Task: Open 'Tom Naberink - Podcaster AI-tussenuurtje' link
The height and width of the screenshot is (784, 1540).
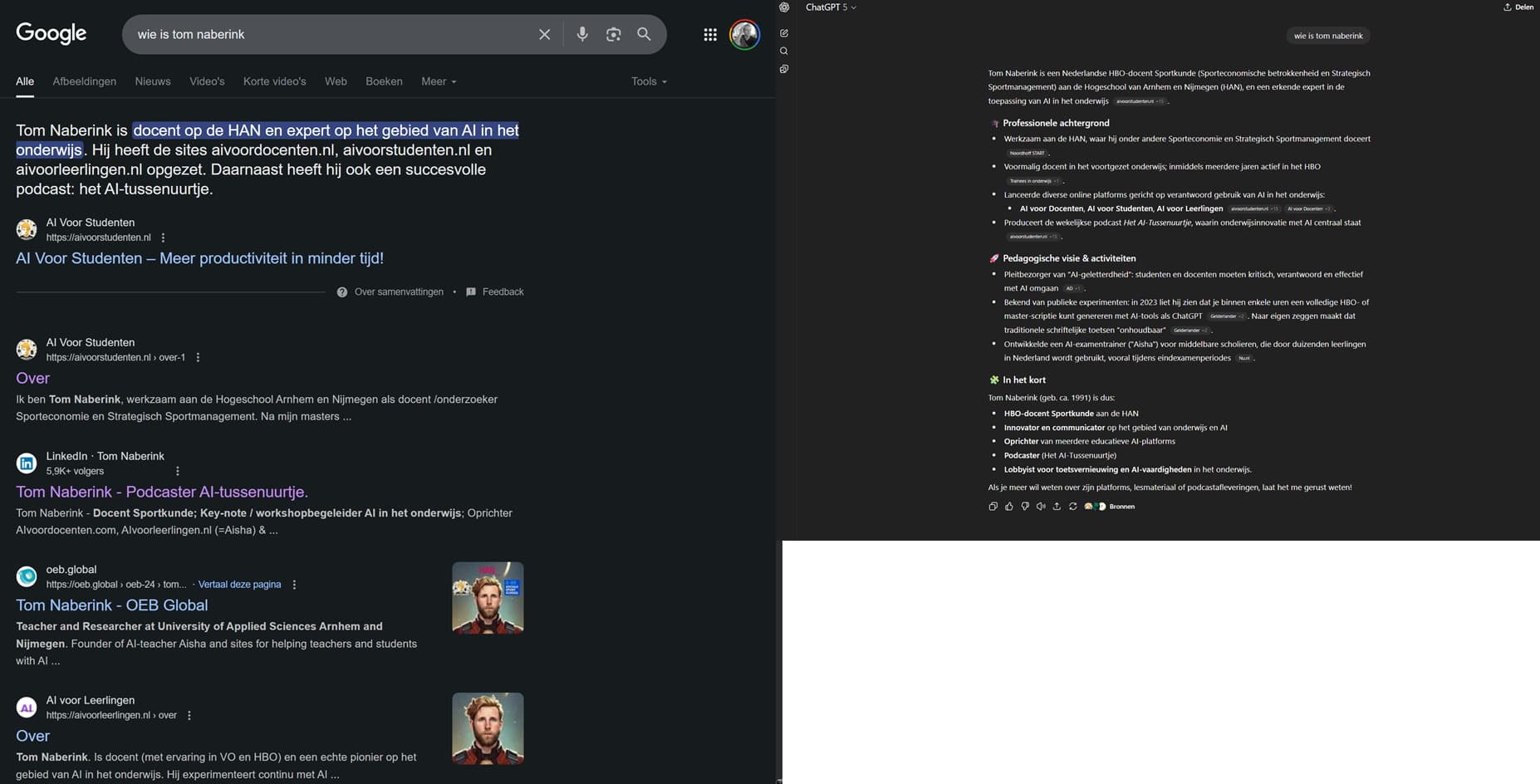Action: click(x=162, y=492)
